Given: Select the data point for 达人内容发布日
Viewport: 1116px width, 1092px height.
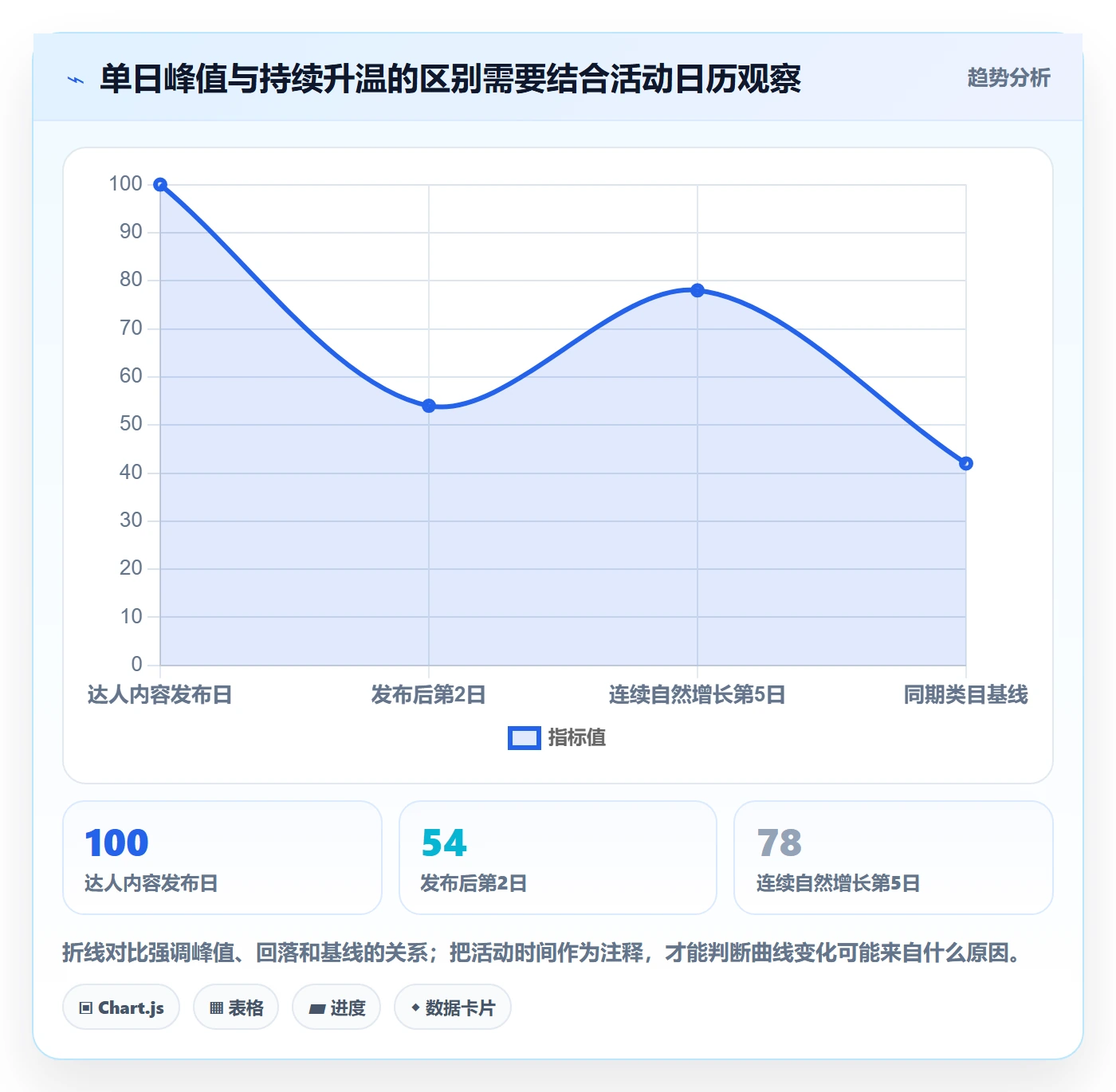Looking at the screenshot, I should point(160,185).
